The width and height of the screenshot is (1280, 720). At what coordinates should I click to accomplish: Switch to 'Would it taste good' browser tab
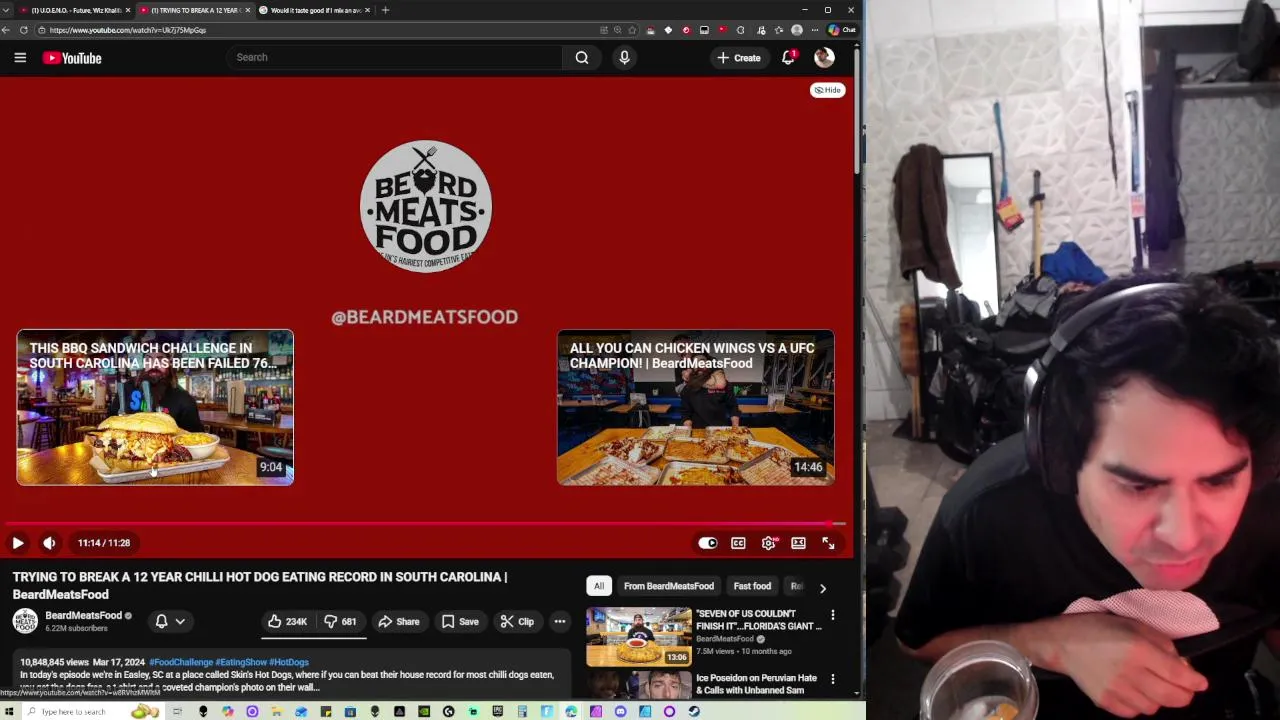tap(314, 10)
